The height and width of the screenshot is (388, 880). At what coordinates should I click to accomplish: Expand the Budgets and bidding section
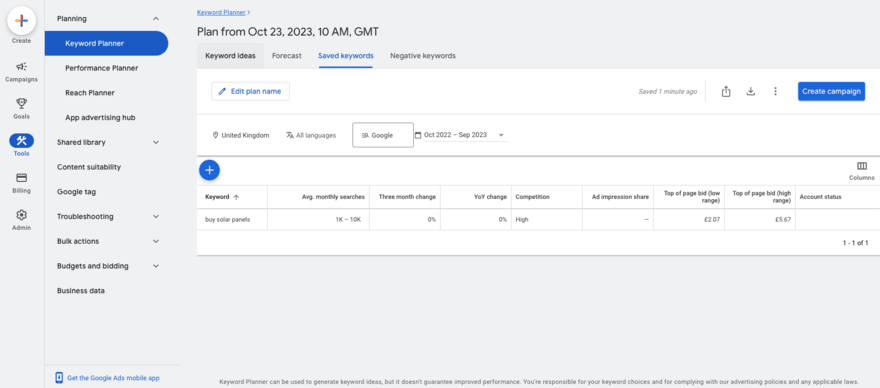(156, 266)
